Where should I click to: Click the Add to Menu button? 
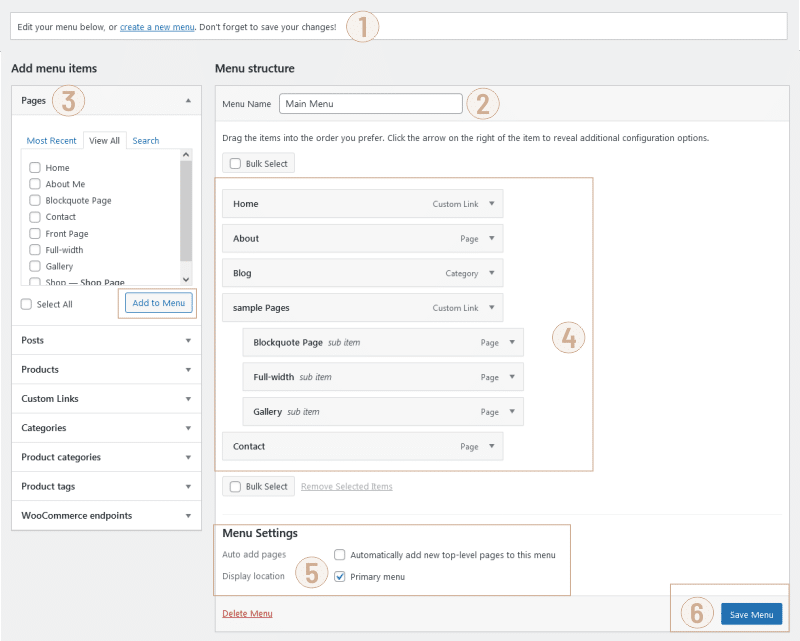[x=159, y=303]
